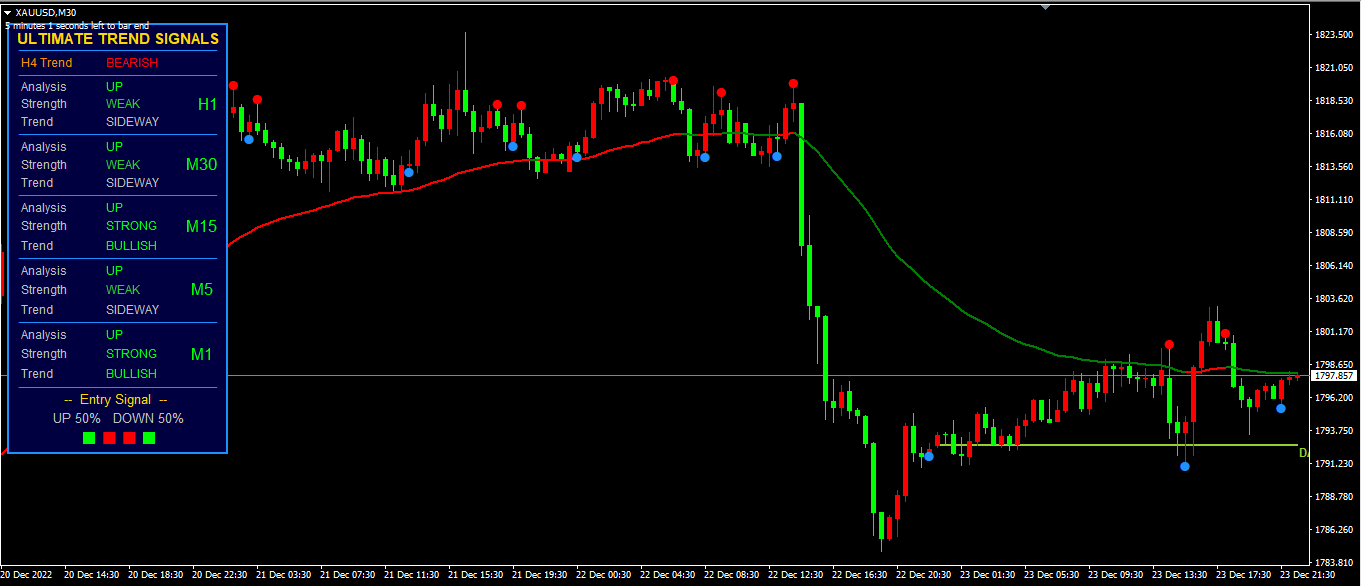Click the 1811.110 price axis label
1362x586 pixels.
point(1335,200)
